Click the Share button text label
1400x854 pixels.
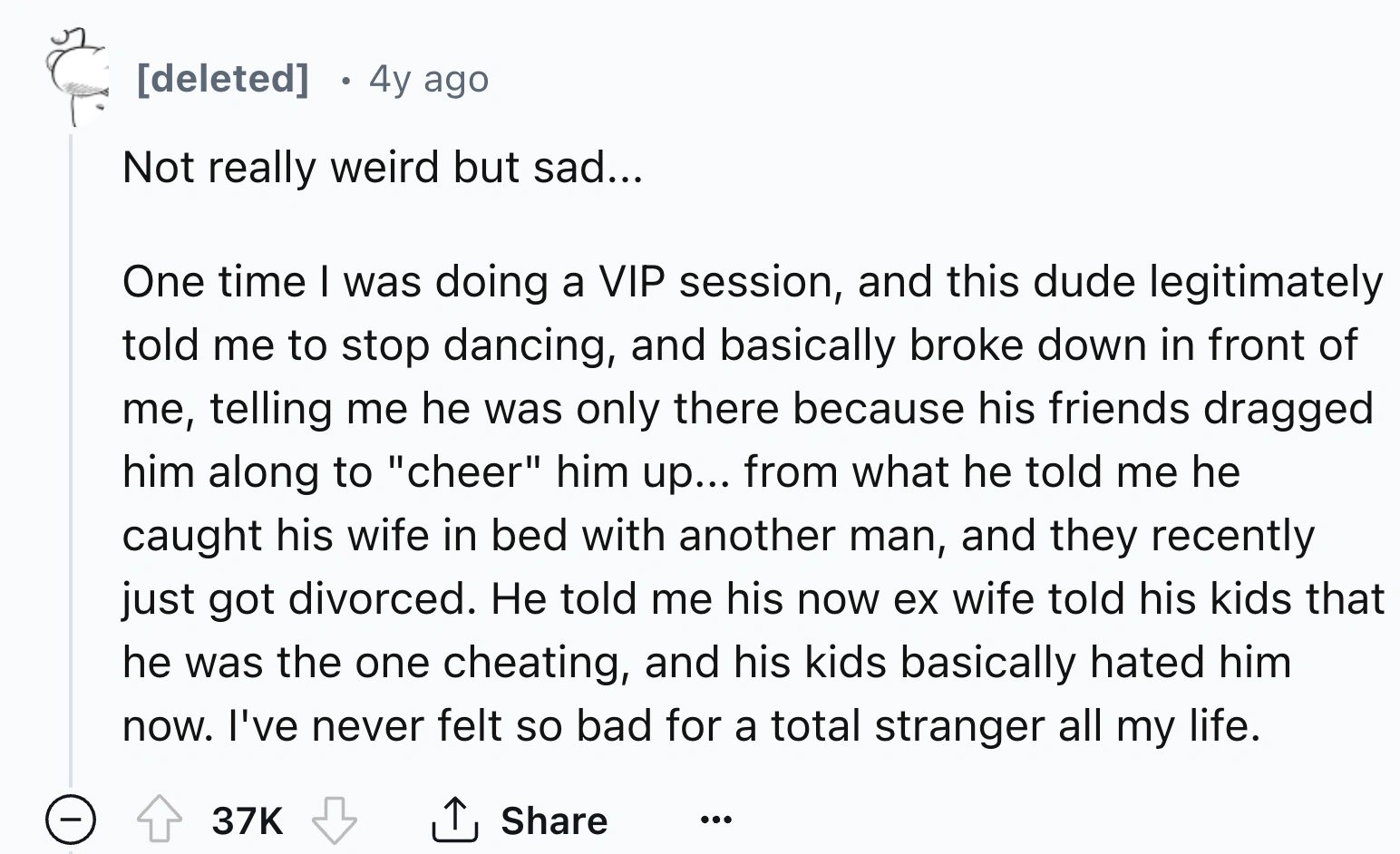pyautogui.click(x=551, y=820)
